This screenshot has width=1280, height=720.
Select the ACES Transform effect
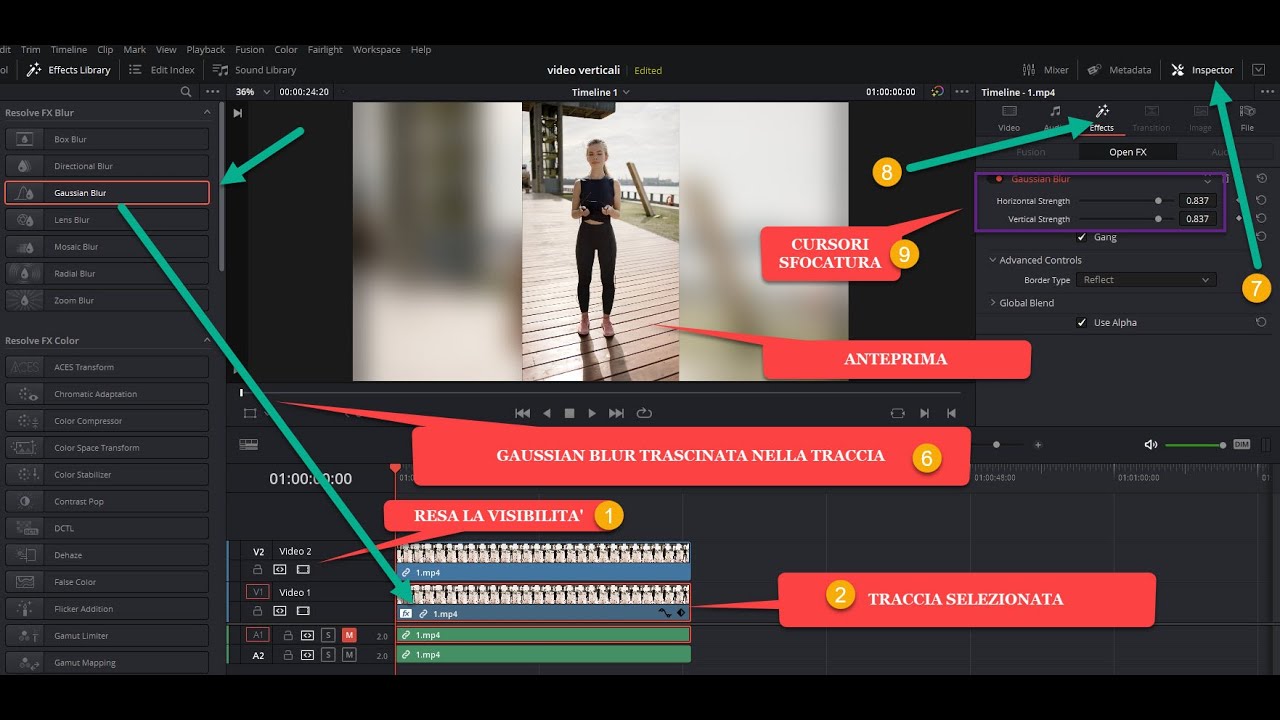coord(107,367)
